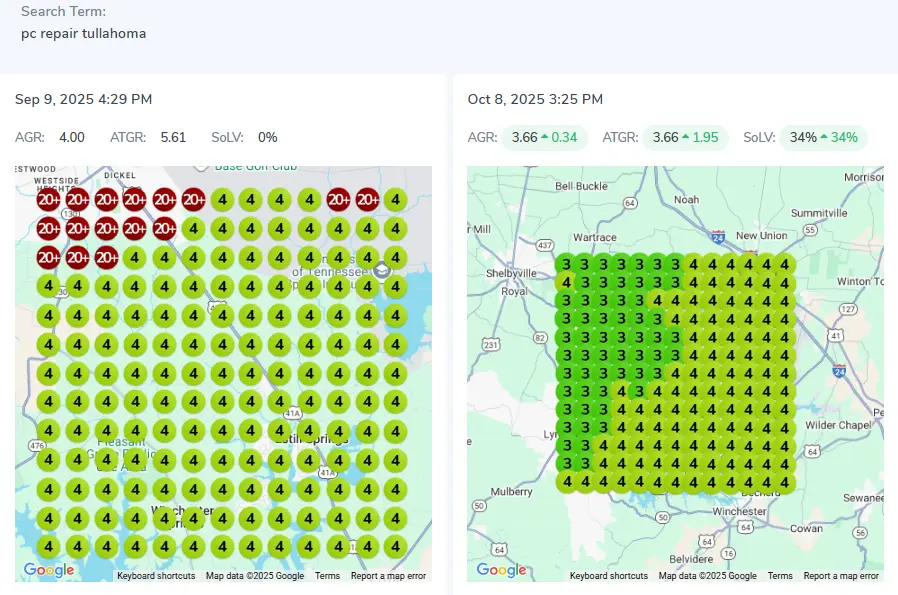This screenshot has width=898, height=595.
Task: Click the green AGR 3.66 change badge
Action: (545, 137)
